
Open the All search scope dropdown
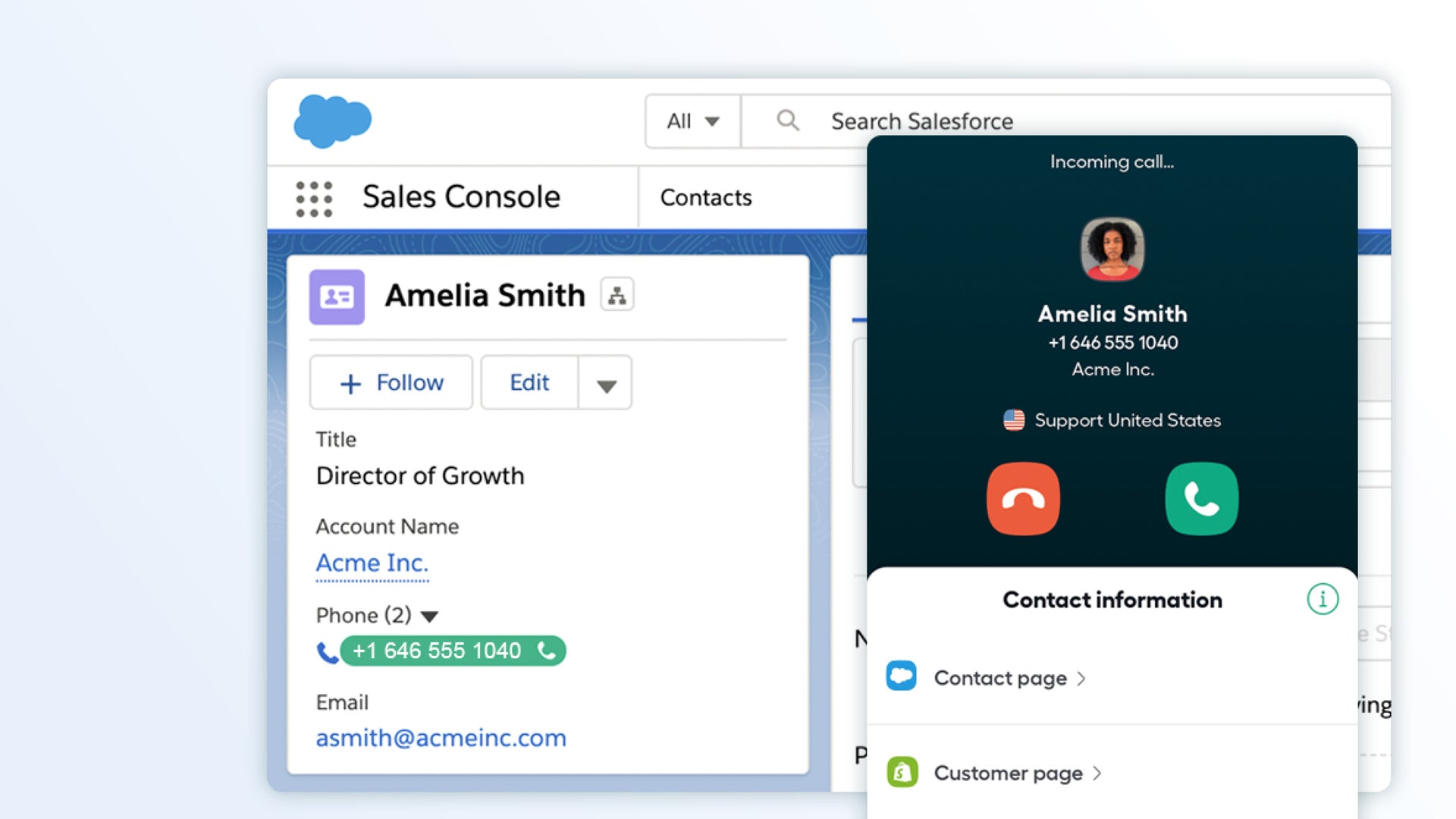(692, 121)
